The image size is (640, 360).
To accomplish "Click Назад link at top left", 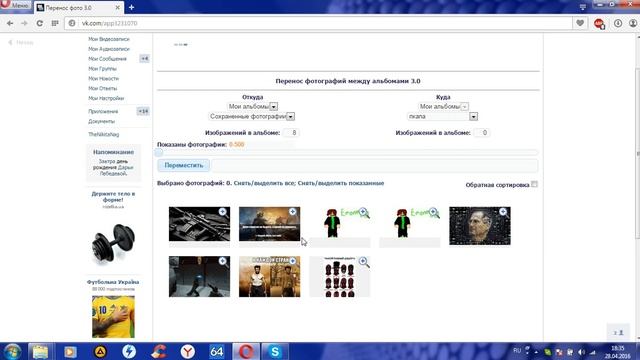I will tap(21, 42).
